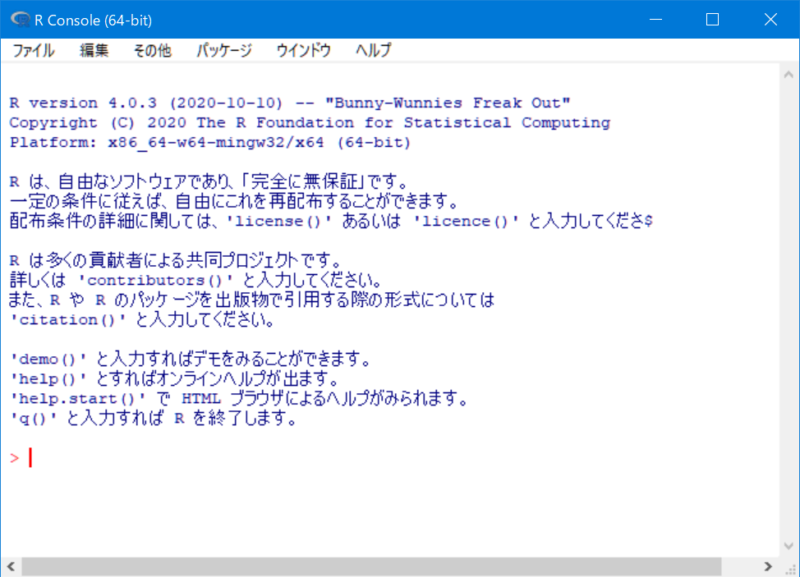The image size is (800, 577).
Task: Click the Copyright 2020 R Foundation line
Action: coord(310,122)
